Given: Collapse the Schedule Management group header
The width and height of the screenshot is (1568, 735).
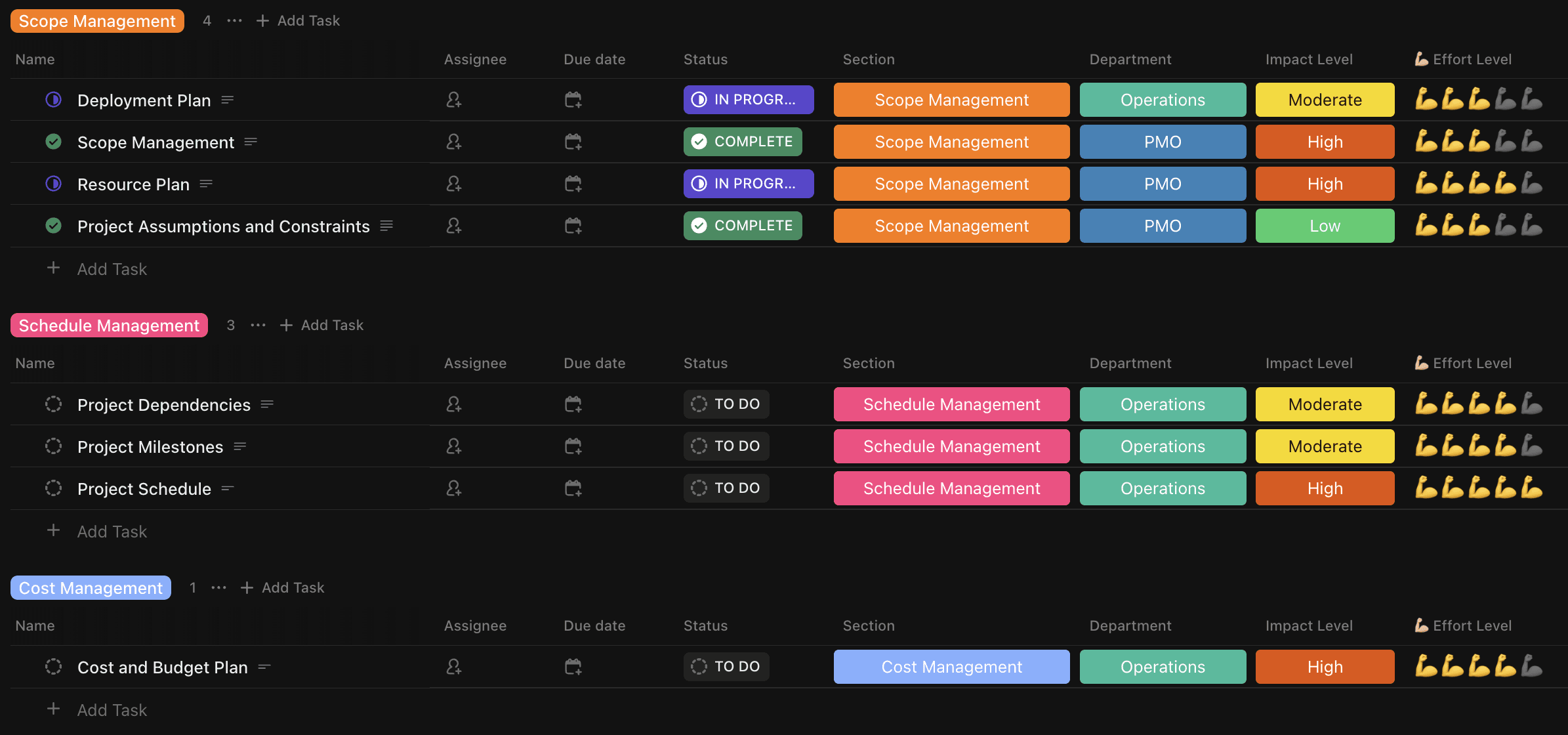Looking at the screenshot, I should click(x=109, y=325).
